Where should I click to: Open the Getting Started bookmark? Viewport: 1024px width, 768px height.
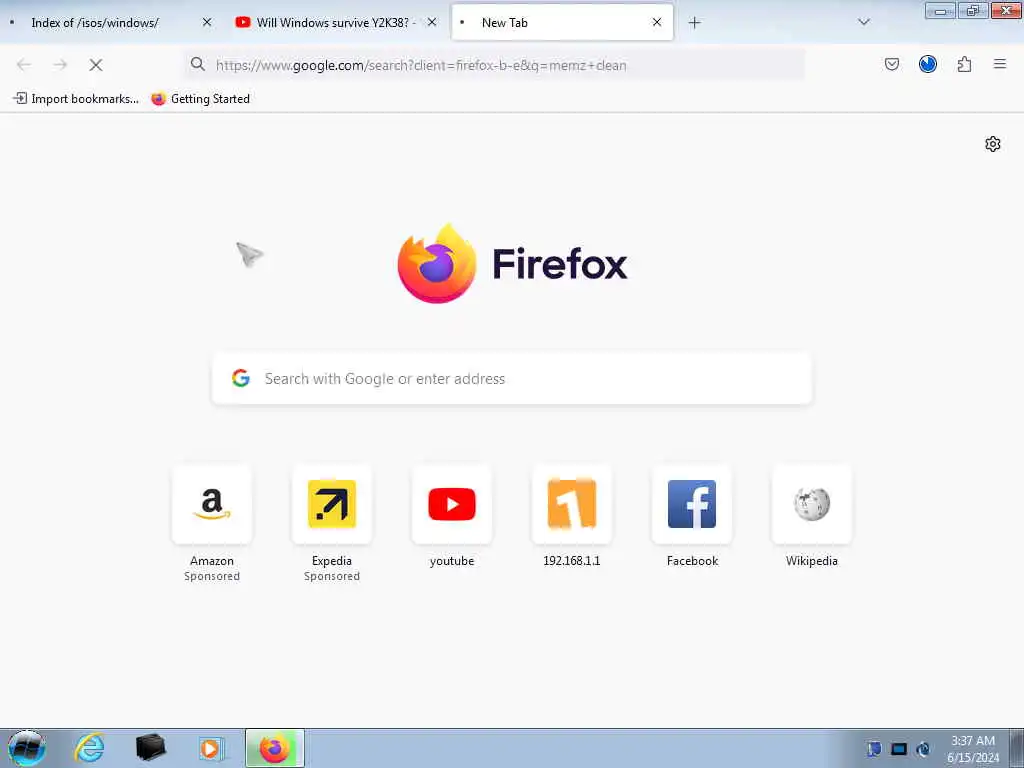[200, 99]
